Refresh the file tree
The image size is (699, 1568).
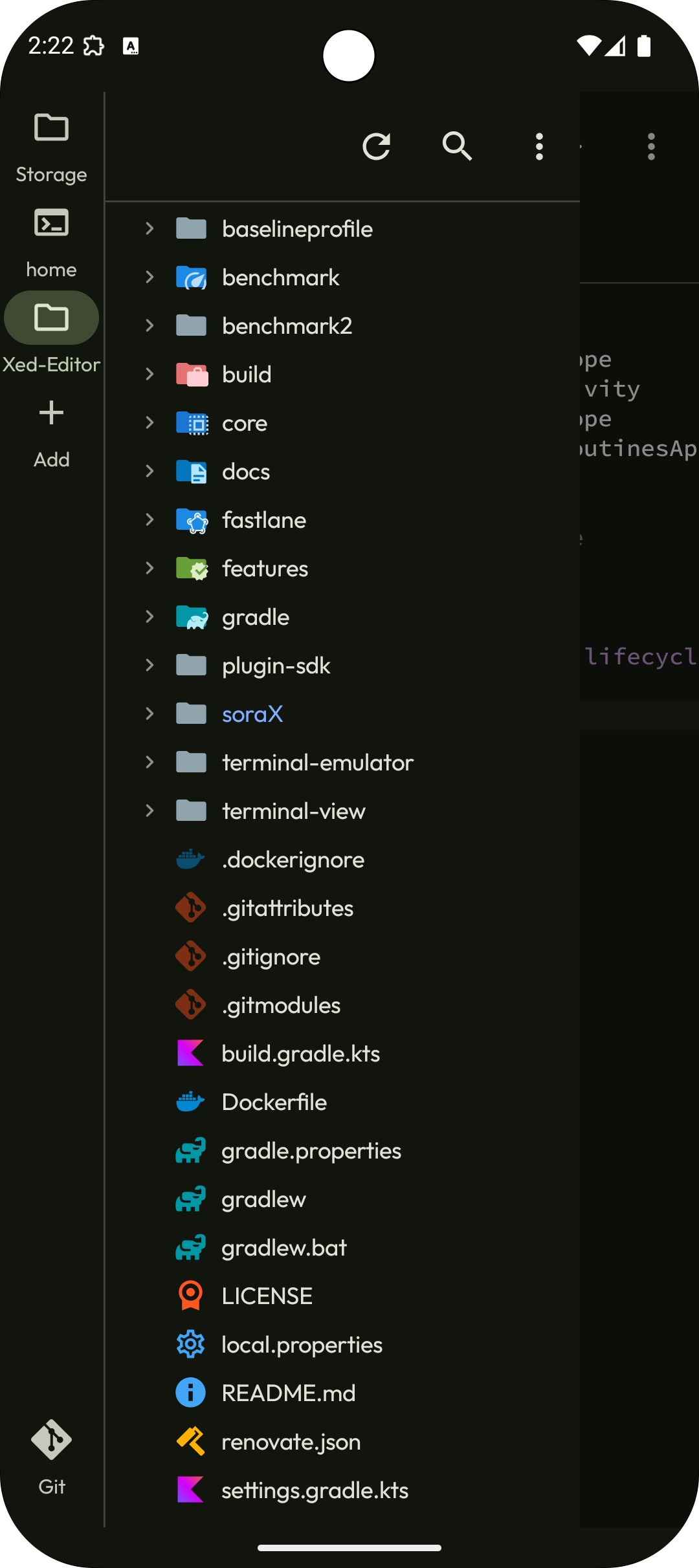point(376,146)
